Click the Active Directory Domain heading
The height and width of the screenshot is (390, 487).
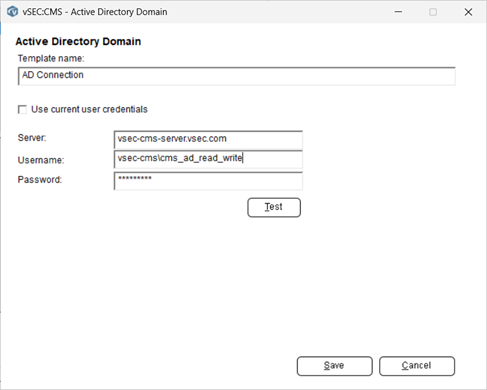click(78, 41)
